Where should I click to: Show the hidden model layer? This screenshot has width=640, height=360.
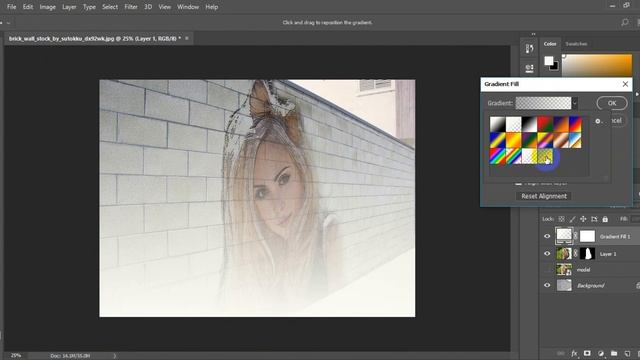pos(547,269)
